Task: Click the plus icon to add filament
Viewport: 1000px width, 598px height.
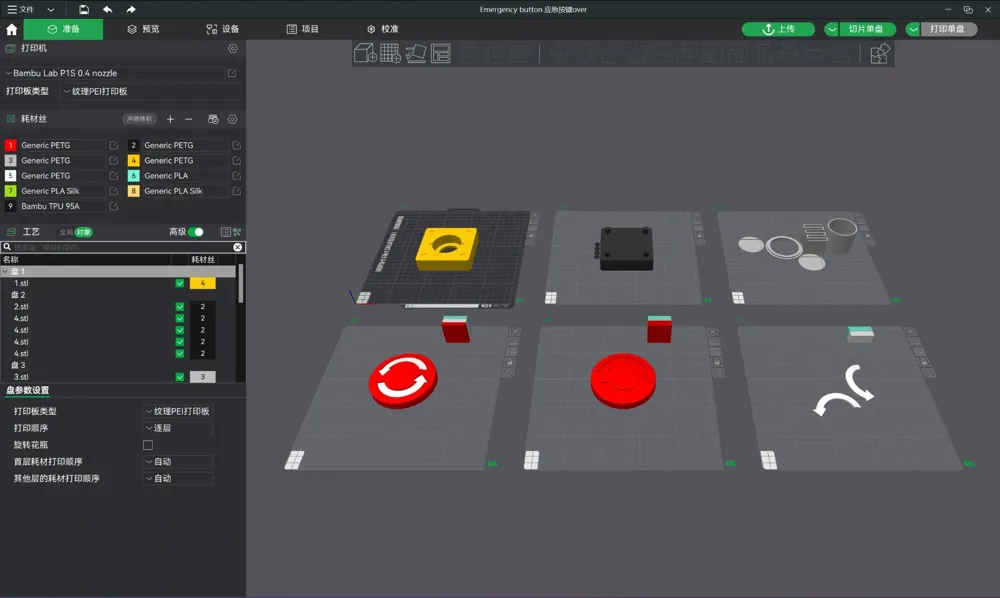Action: (170, 119)
